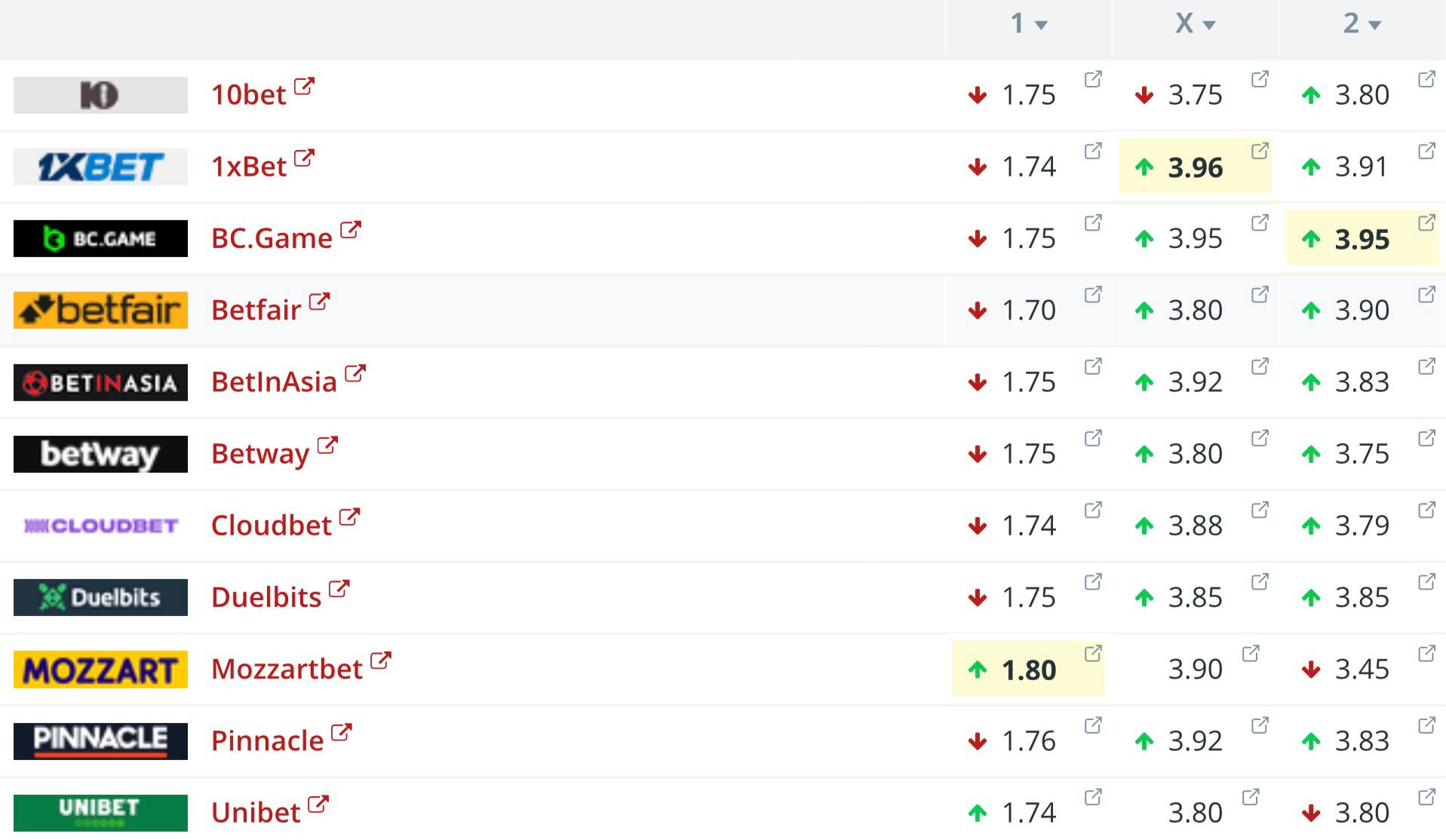
Task: Open external icon beside Betfair away odds 3.90
Action: click(x=1426, y=294)
